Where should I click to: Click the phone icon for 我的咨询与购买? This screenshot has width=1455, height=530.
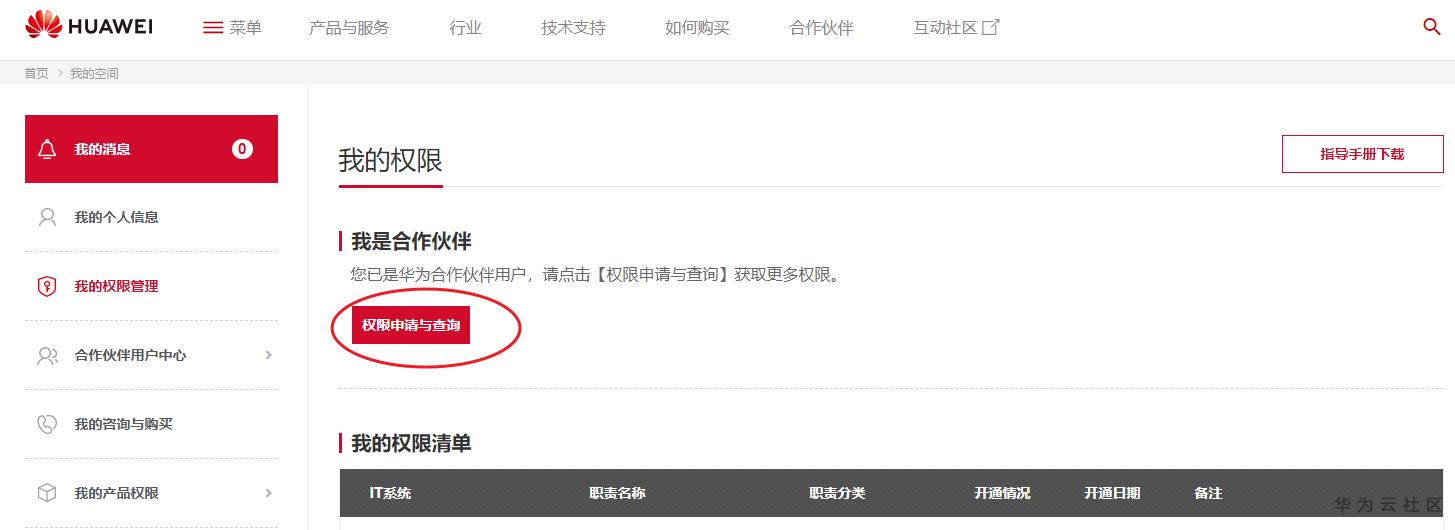pyautogui.click(x=47, y=424)
